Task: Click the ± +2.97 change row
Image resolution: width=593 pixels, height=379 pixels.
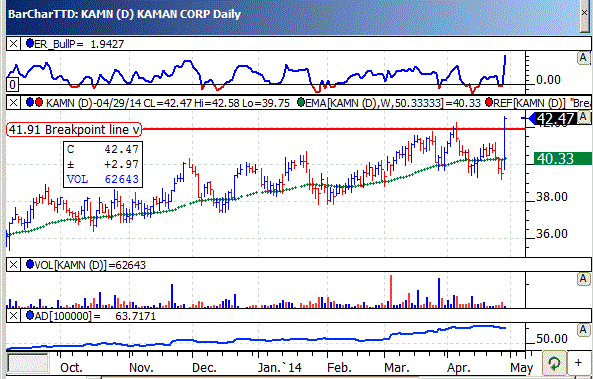Action: pos(103,164)
